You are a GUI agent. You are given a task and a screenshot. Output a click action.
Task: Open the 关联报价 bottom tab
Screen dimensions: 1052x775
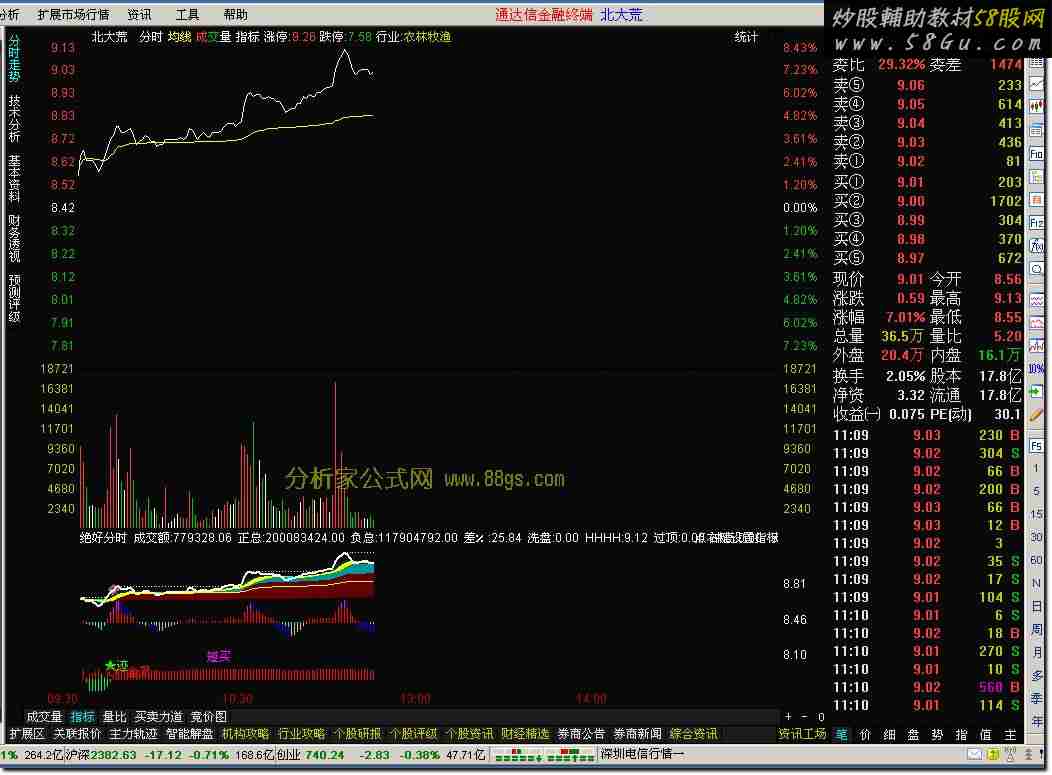tap(77, 734)
